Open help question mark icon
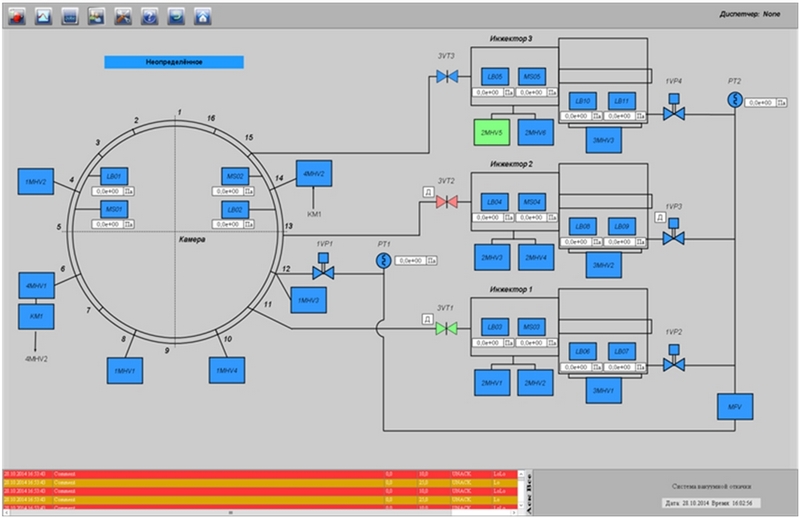 click(149, 16)
